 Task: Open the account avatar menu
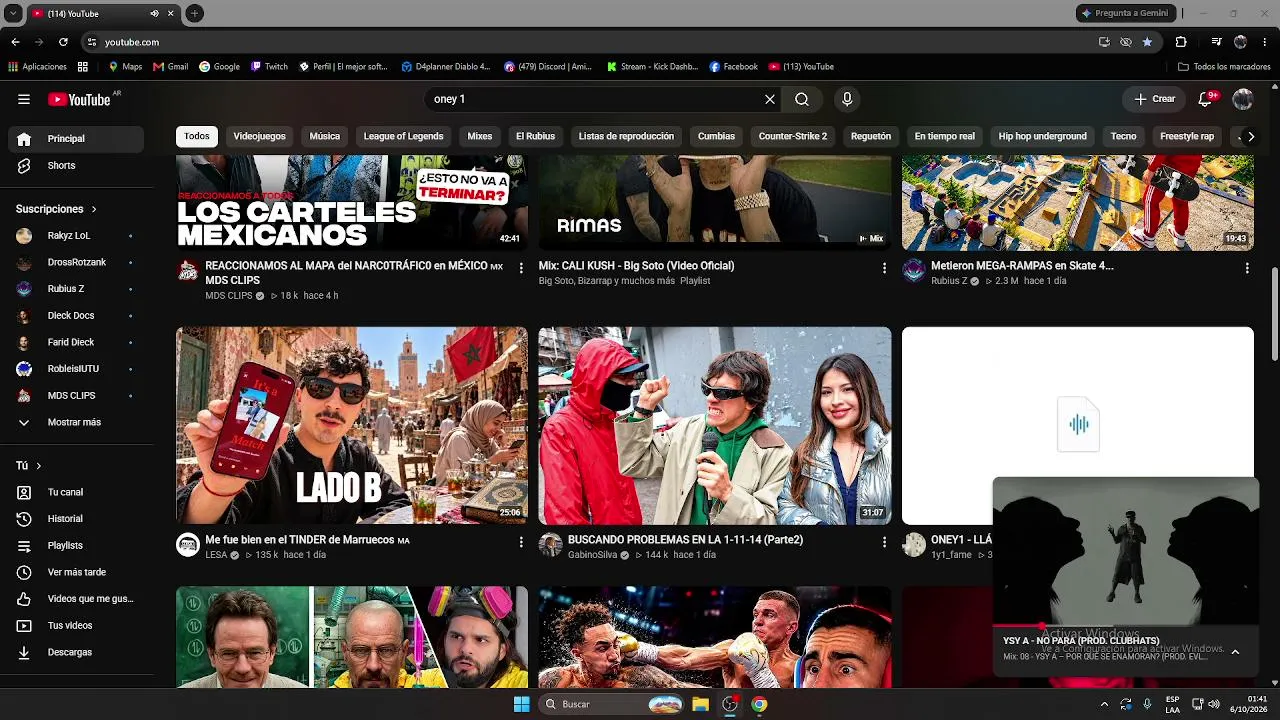(x=1243, y=99)
